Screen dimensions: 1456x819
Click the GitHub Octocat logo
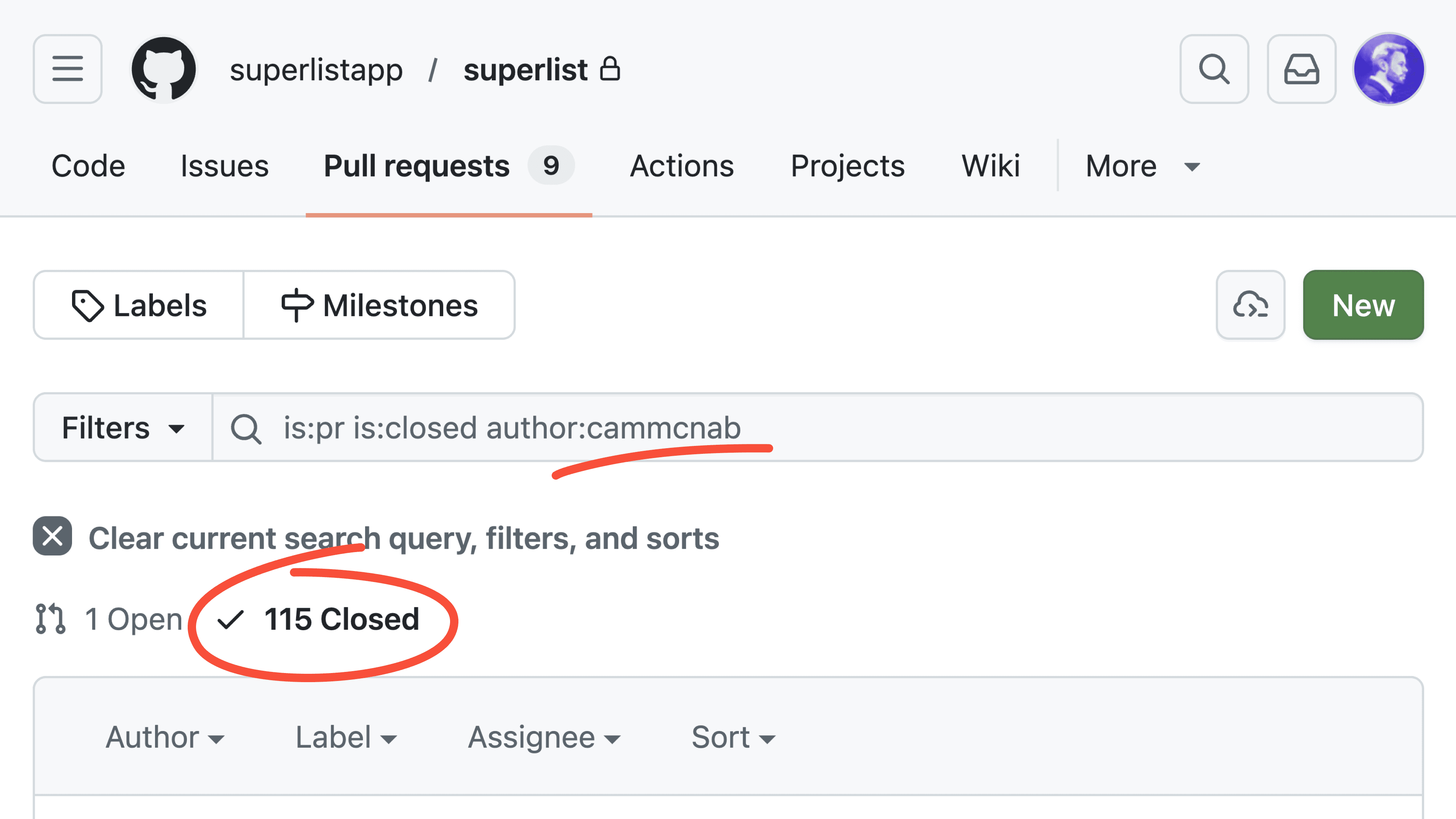[x=163, y=69]
